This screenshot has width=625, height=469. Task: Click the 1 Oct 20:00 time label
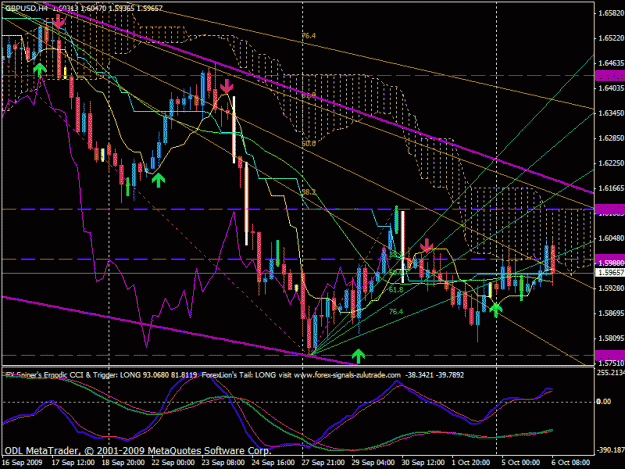coord(471,463)
